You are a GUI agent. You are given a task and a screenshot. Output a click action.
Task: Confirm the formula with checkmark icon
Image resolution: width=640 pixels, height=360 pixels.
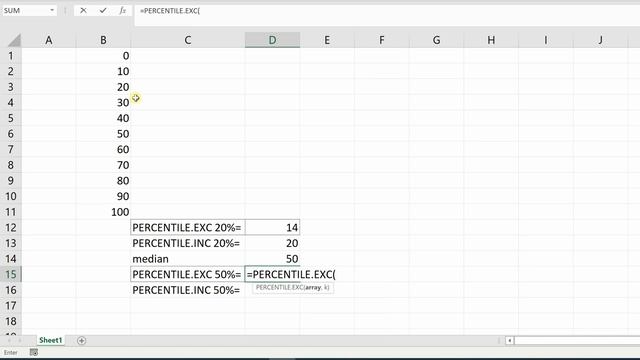click(x=103, y=11)
